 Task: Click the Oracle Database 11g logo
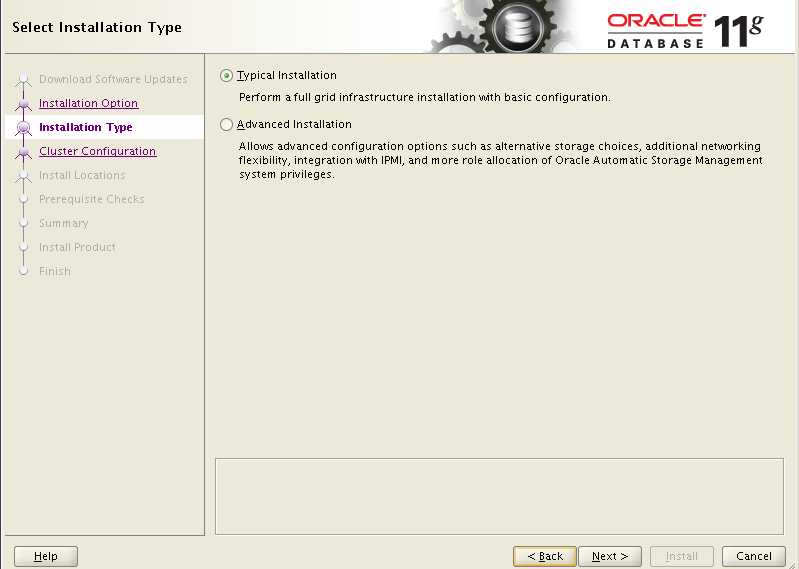coord(685,31)
